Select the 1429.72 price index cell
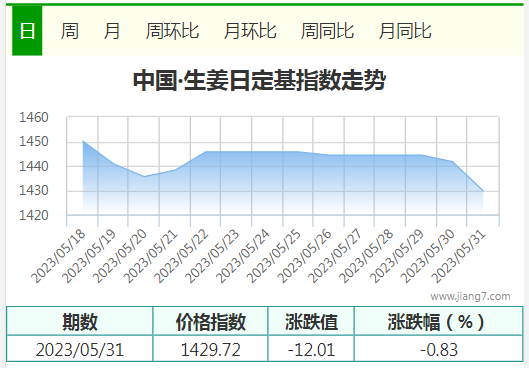The image size is (529, 368). (x=211, y=349)
